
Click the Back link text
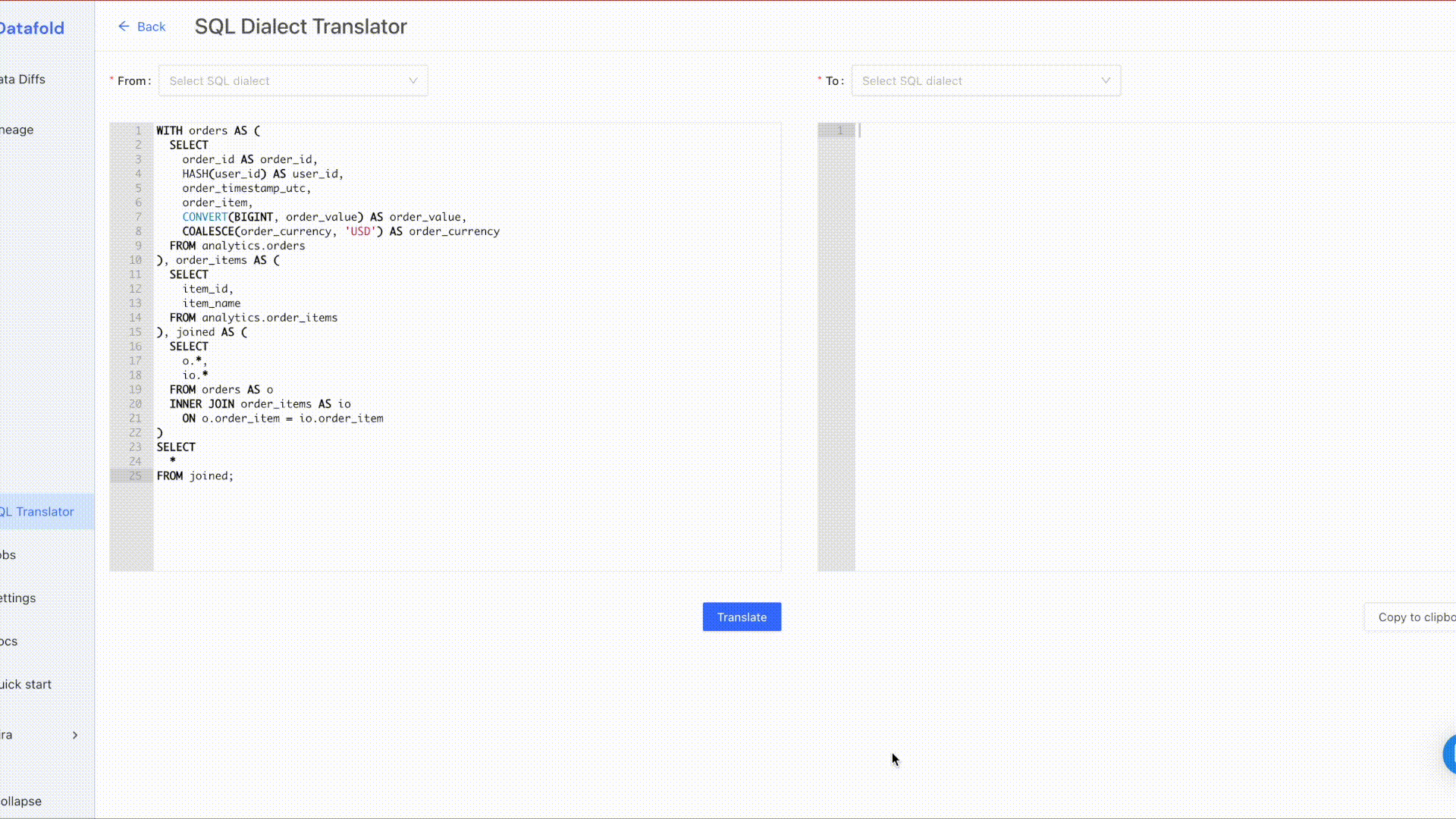point(151,27)
